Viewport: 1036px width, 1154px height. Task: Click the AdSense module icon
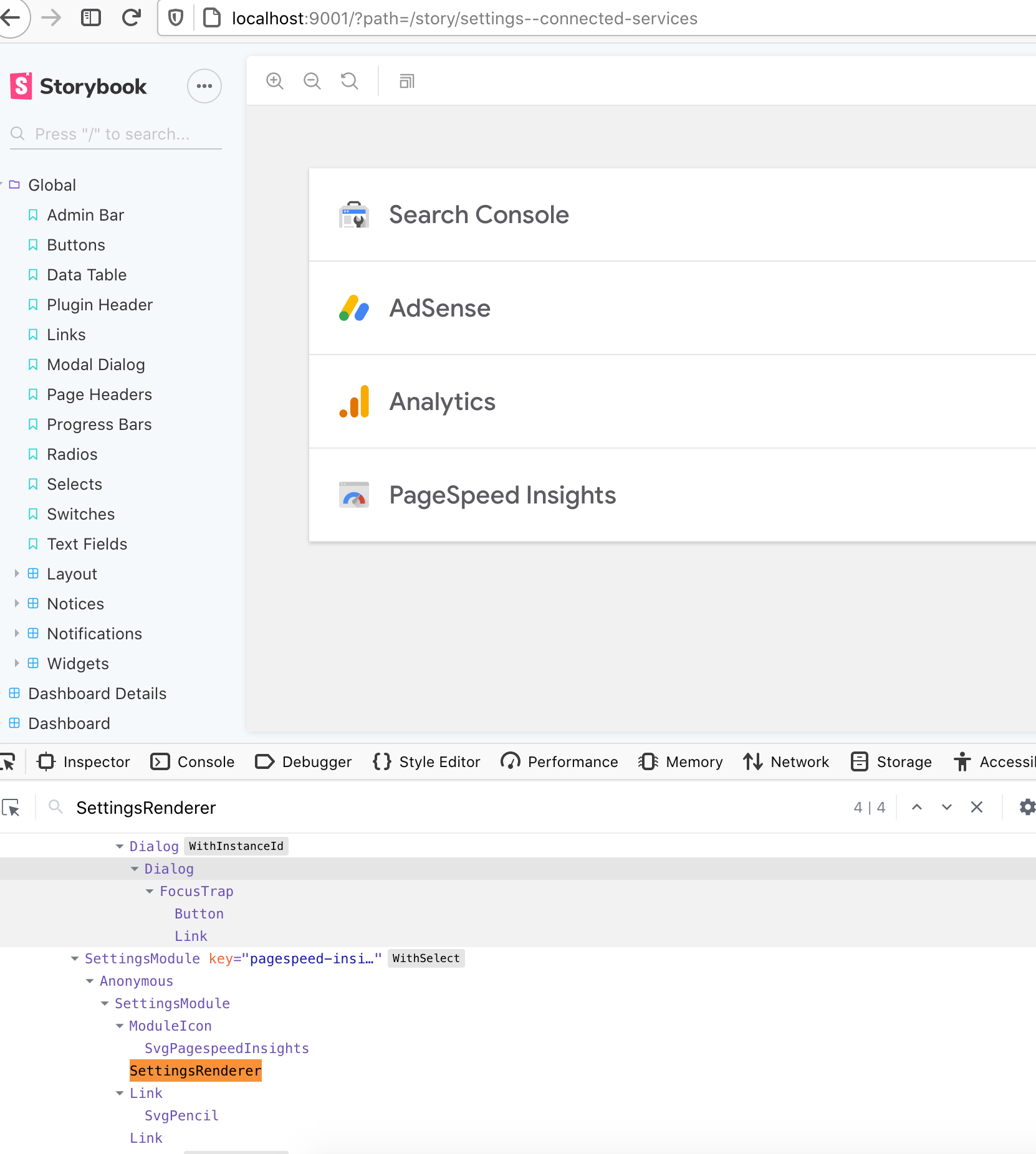click(x=354, y=308)
